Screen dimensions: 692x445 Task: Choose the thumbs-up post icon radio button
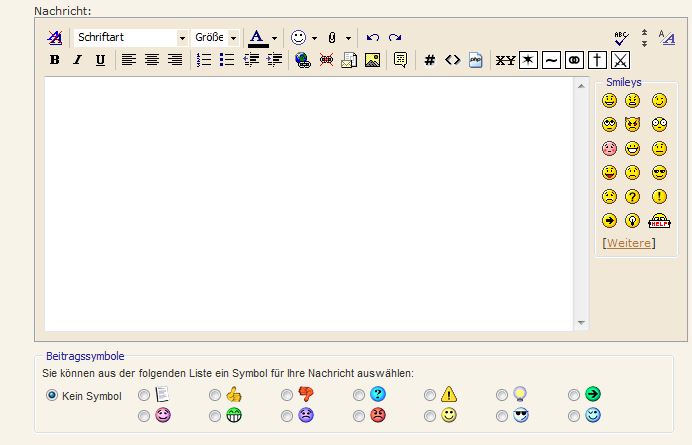[215, 395]
